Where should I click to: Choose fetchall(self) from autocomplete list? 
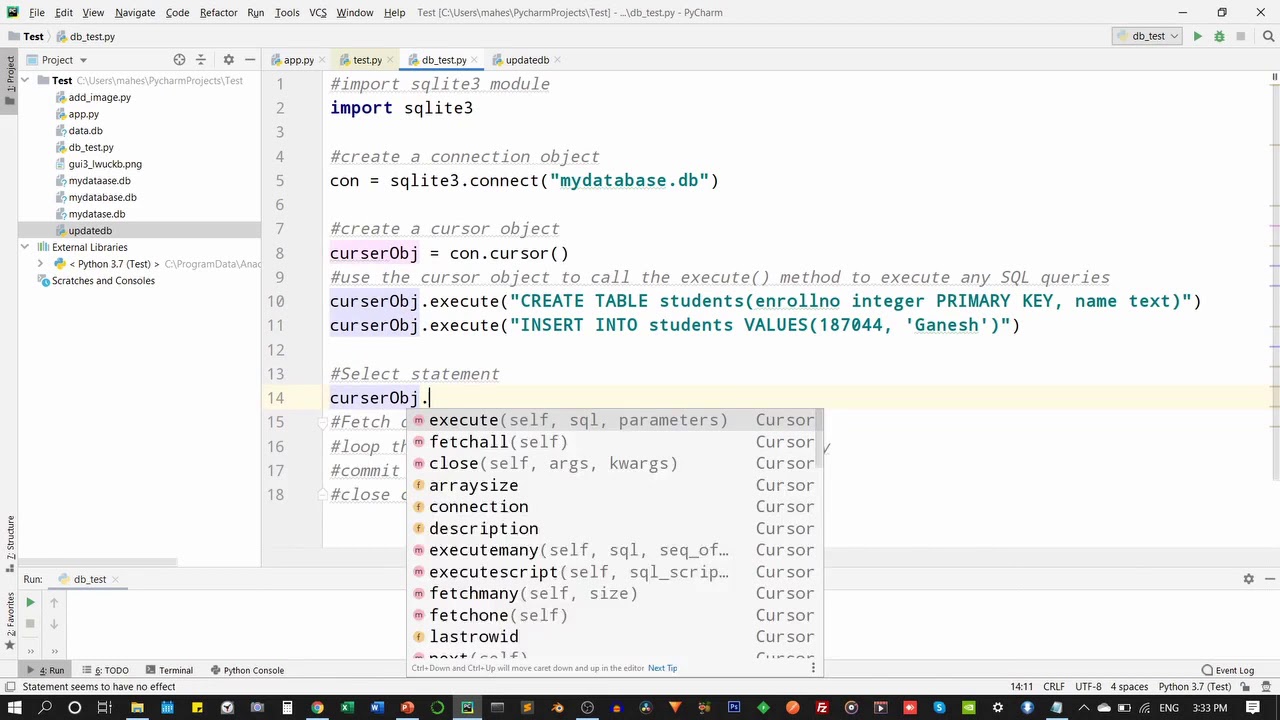613,442
